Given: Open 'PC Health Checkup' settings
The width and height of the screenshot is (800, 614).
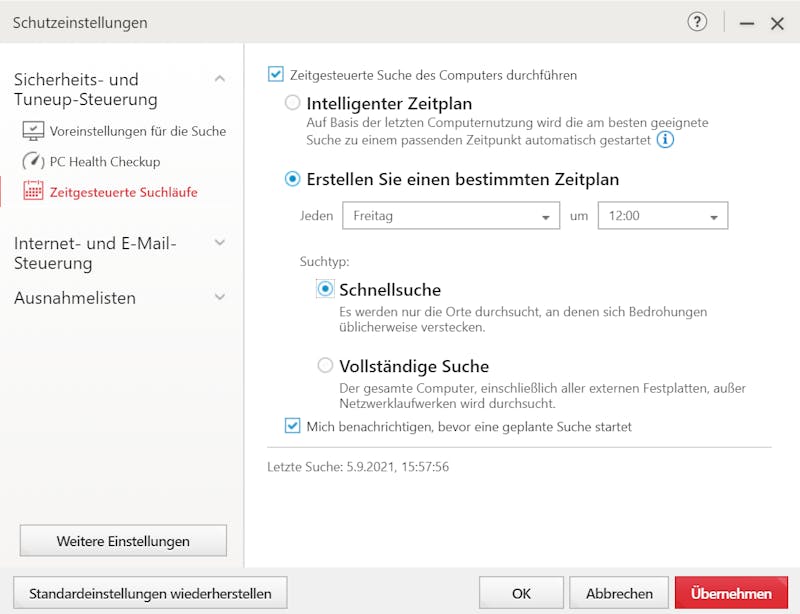Looking at the screenshot, I should pyautogui.click(x=105, y=162).
